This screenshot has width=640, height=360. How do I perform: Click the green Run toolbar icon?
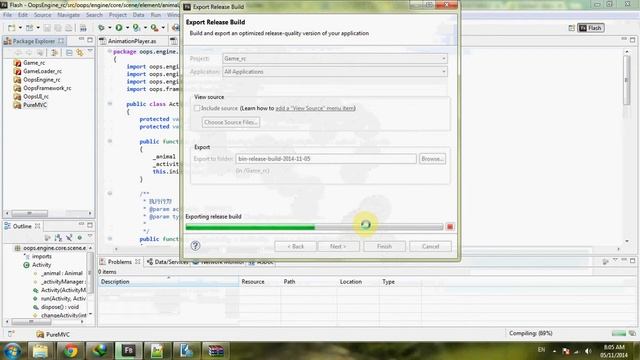click(119, 28)
